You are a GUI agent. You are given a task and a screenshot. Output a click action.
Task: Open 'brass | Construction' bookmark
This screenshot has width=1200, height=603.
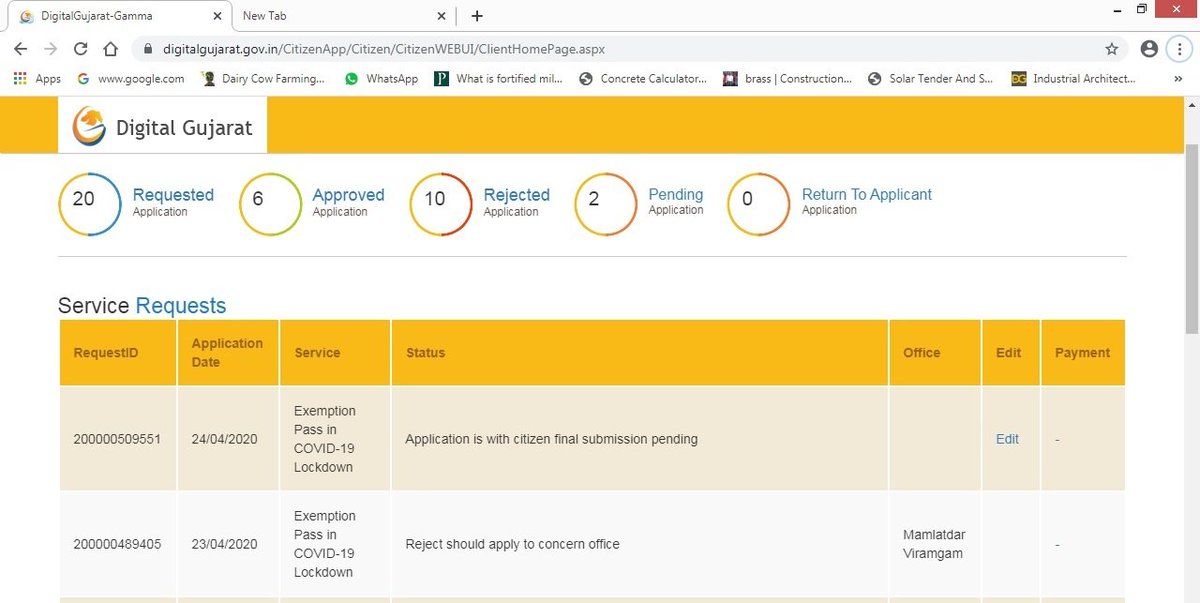(x=788, y=78)
